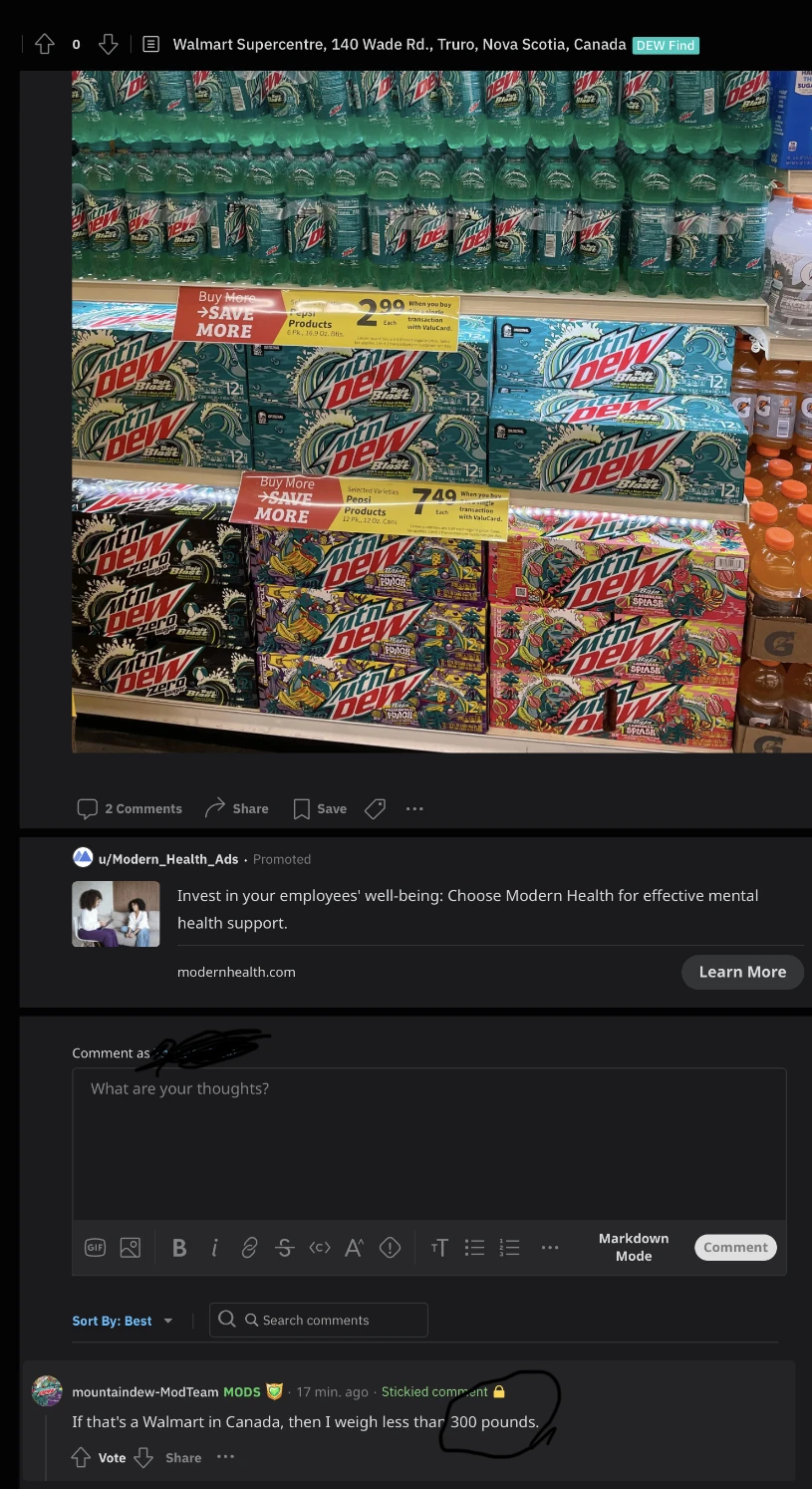The image size is (812, 1489).
Task: Open the 2 Comments link
Action: pyautogui.click(x=131, y=808)
